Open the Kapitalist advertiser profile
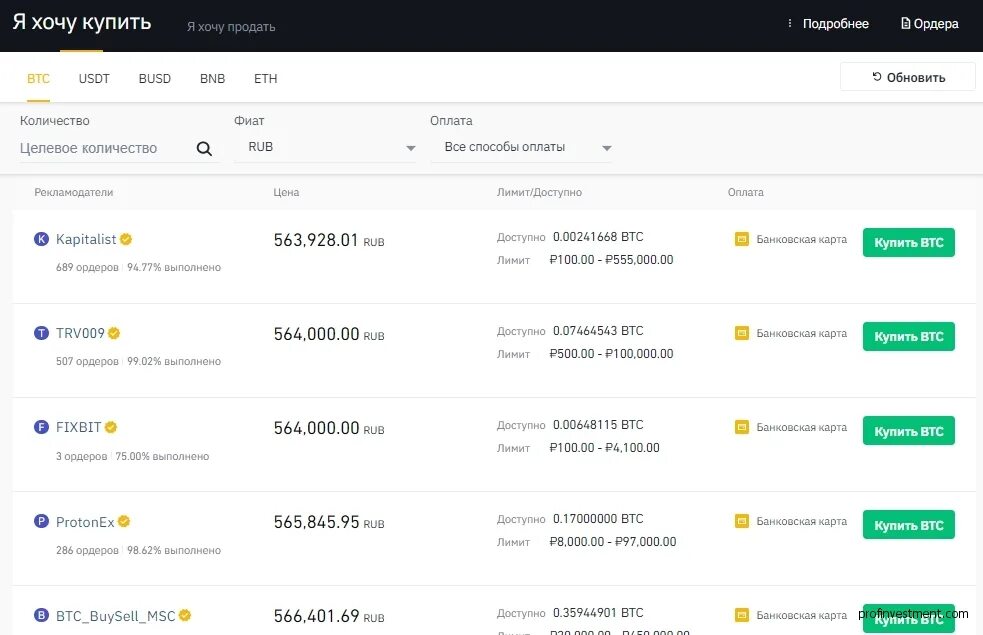 click(x=86, y=239)
